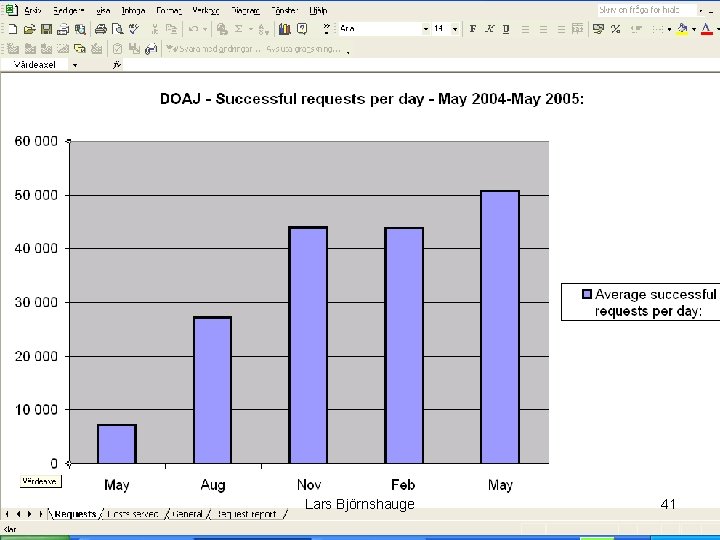Expand the standard toolbar options chevron

click(326, 29)
